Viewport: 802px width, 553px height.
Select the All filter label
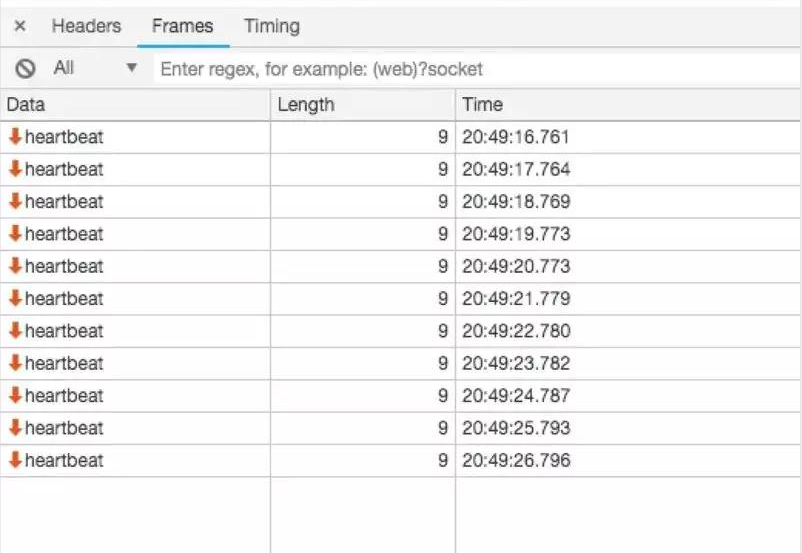tap(64, 69)
